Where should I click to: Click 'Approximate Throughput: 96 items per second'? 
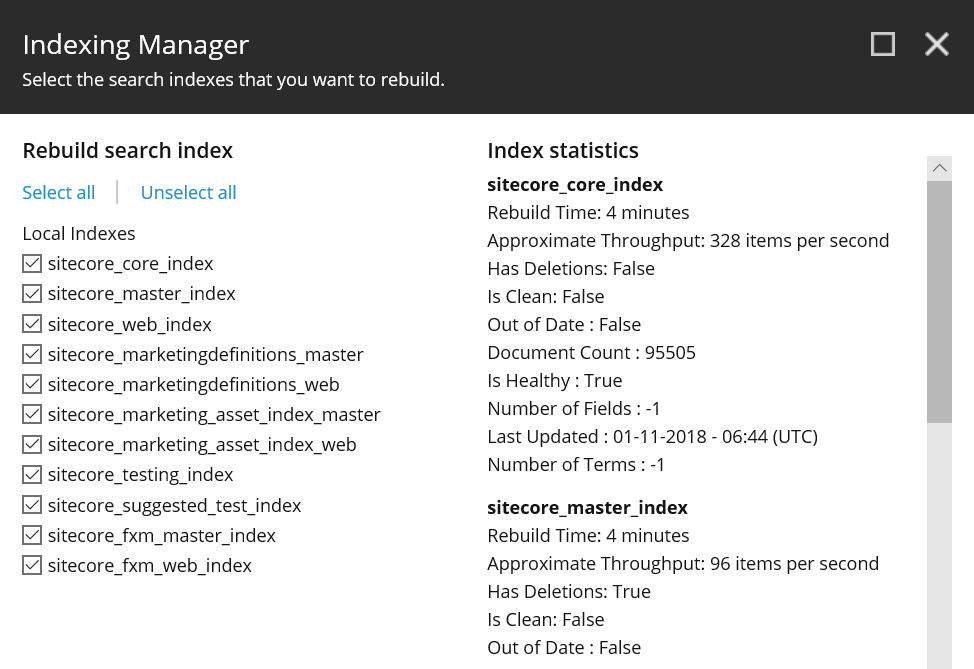coord(683,563)
